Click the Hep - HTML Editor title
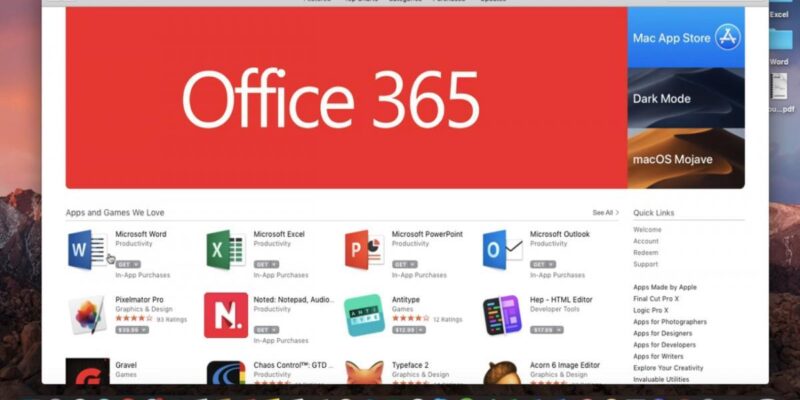Viewport: 800px width, 400px height. (561, 299)
